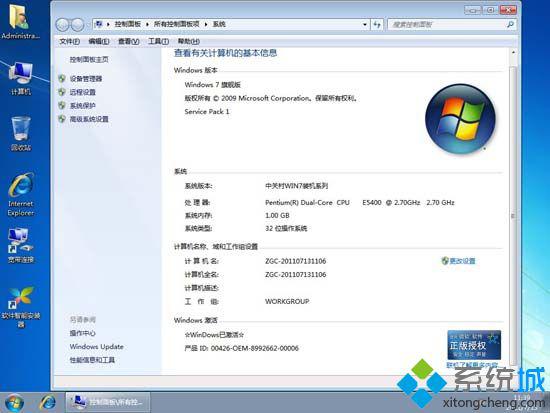Click the vertical scrollbar up arrow
This screenshot has width=550, height=413.
pyautogui.click(x=513, y=53)
